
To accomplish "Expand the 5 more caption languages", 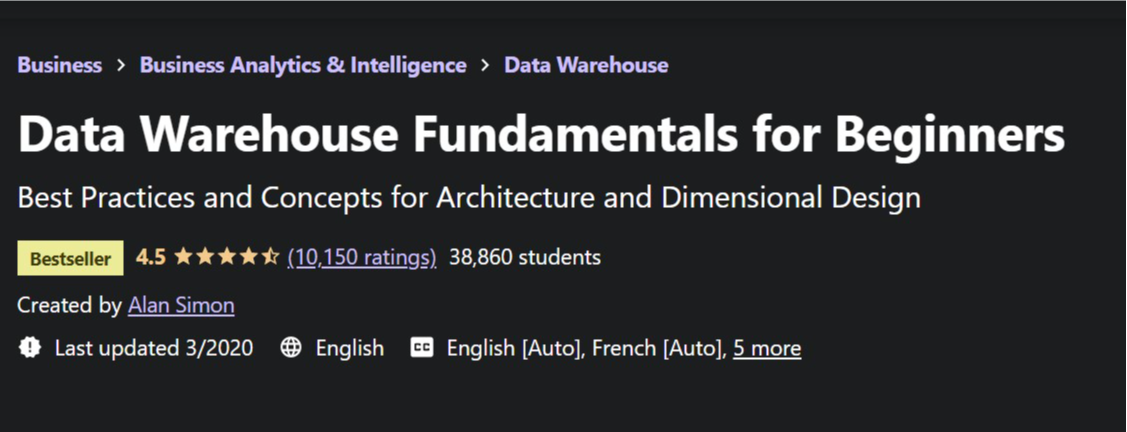I will coord(767,348).
